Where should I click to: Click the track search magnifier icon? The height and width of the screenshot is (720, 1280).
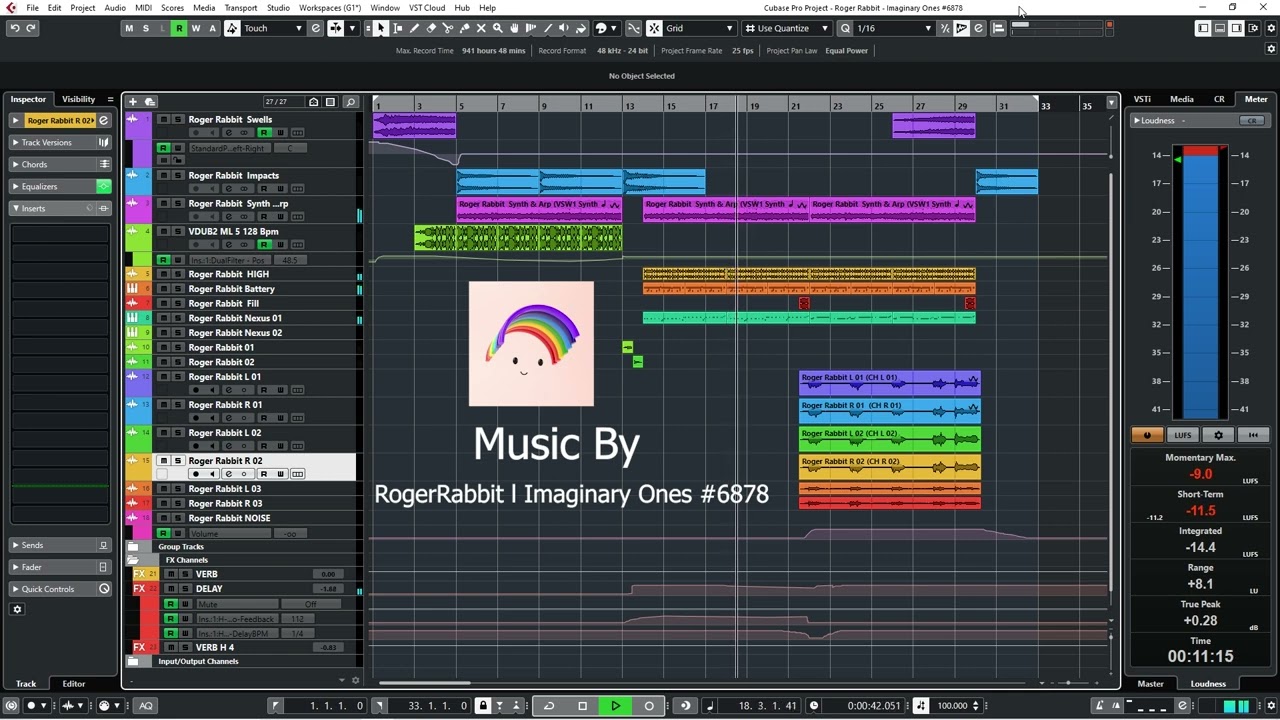(351, 102)
